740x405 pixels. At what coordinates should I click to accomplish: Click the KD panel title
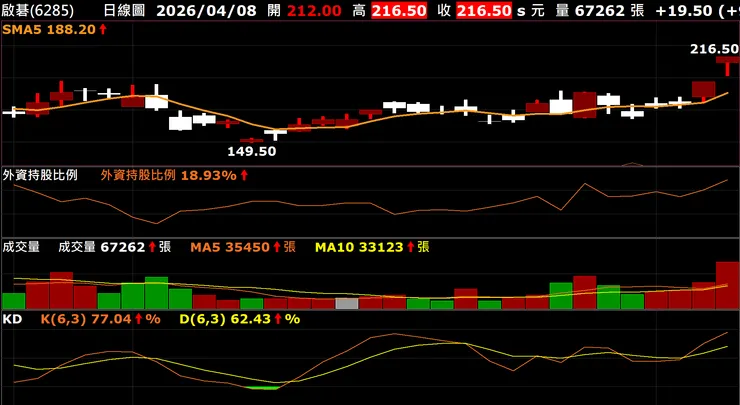(12, 319)
